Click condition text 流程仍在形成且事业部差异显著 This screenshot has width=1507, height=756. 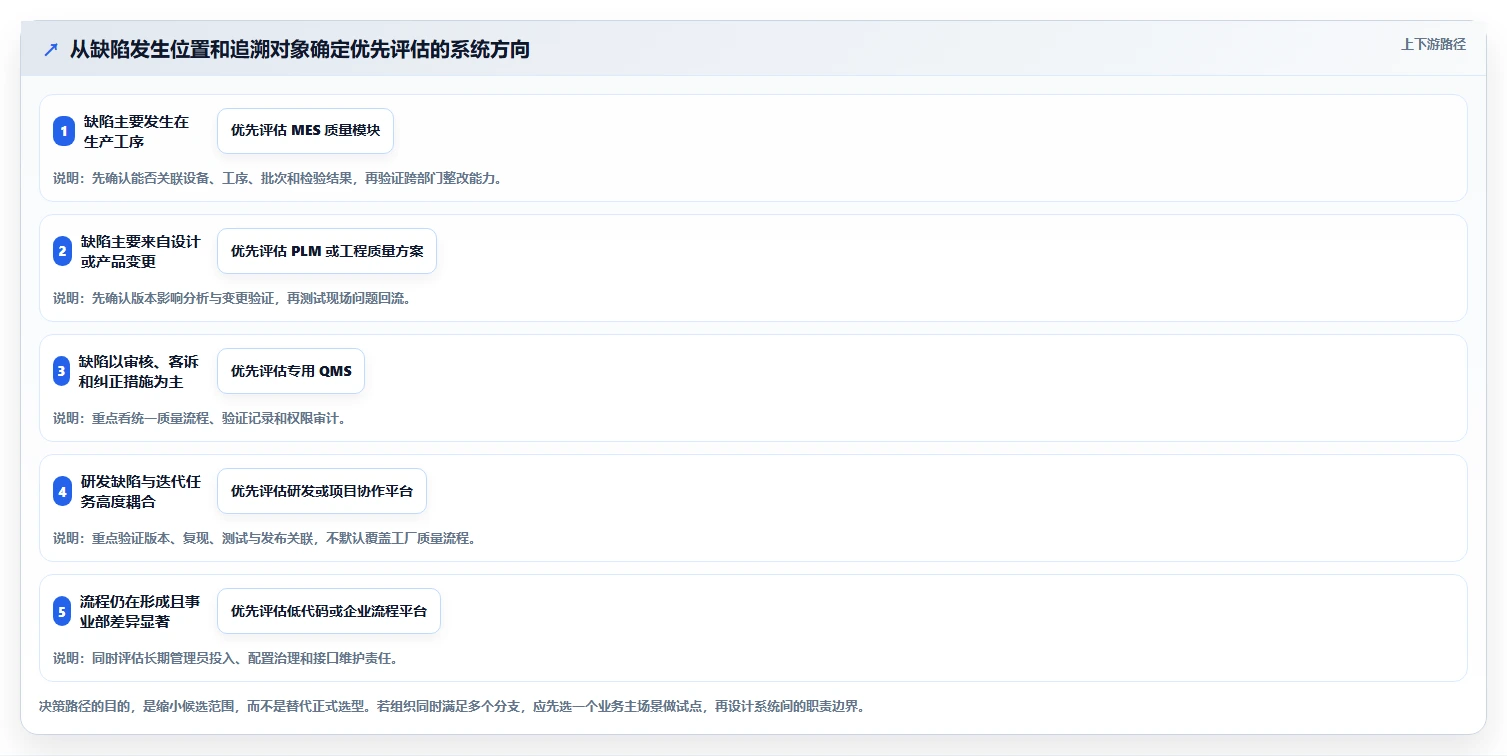[140, 611]
